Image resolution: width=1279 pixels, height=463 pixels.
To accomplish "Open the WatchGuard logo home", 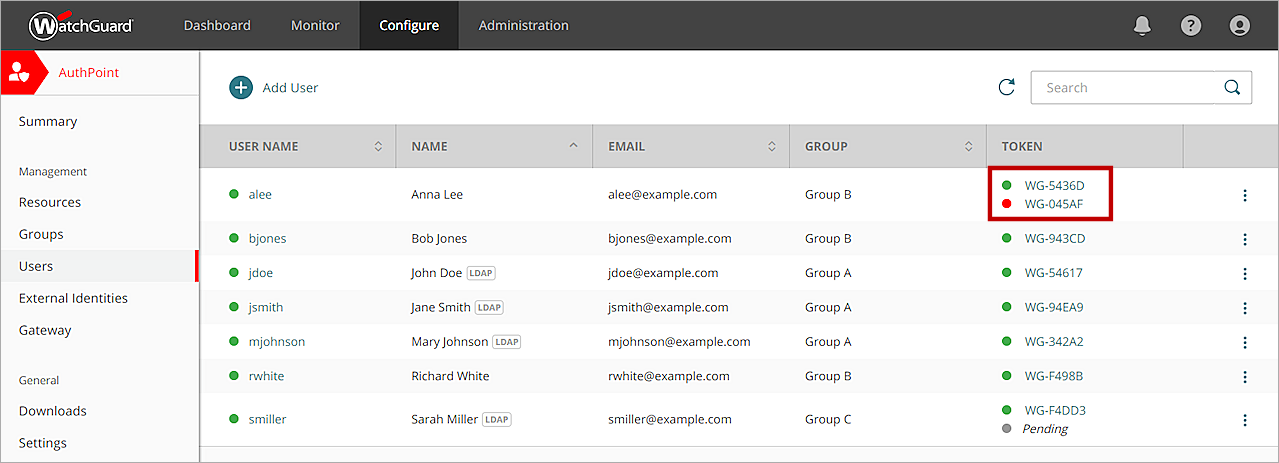I will pyautogui.click(x=81, y=26).
